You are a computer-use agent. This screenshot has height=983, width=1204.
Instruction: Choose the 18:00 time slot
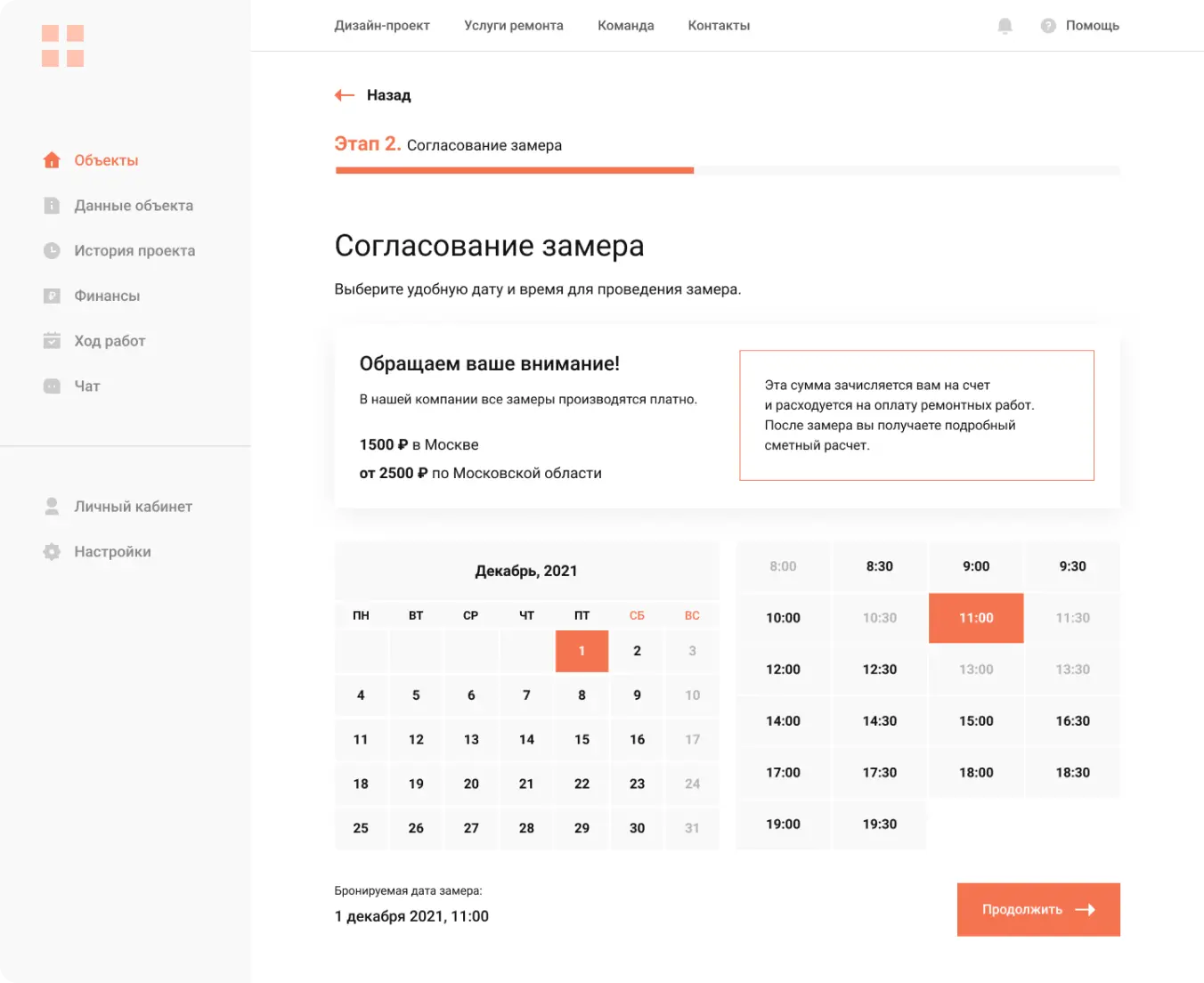976,773
